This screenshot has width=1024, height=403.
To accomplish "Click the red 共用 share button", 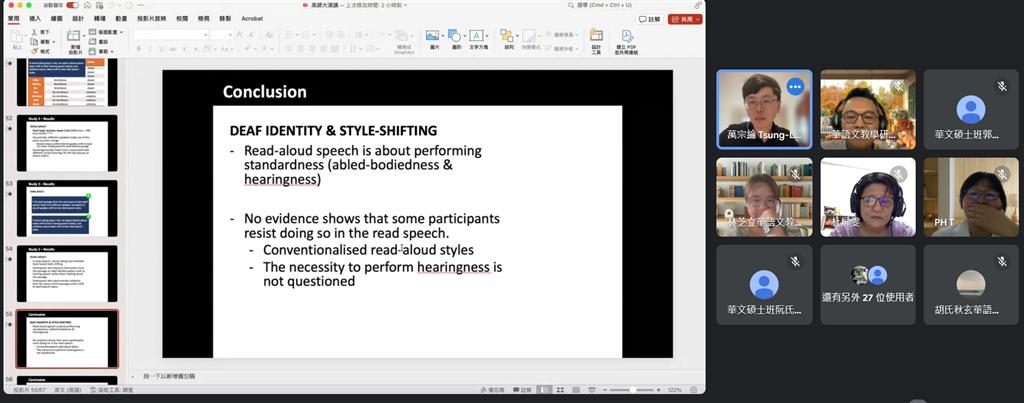I will pos(685,20).
